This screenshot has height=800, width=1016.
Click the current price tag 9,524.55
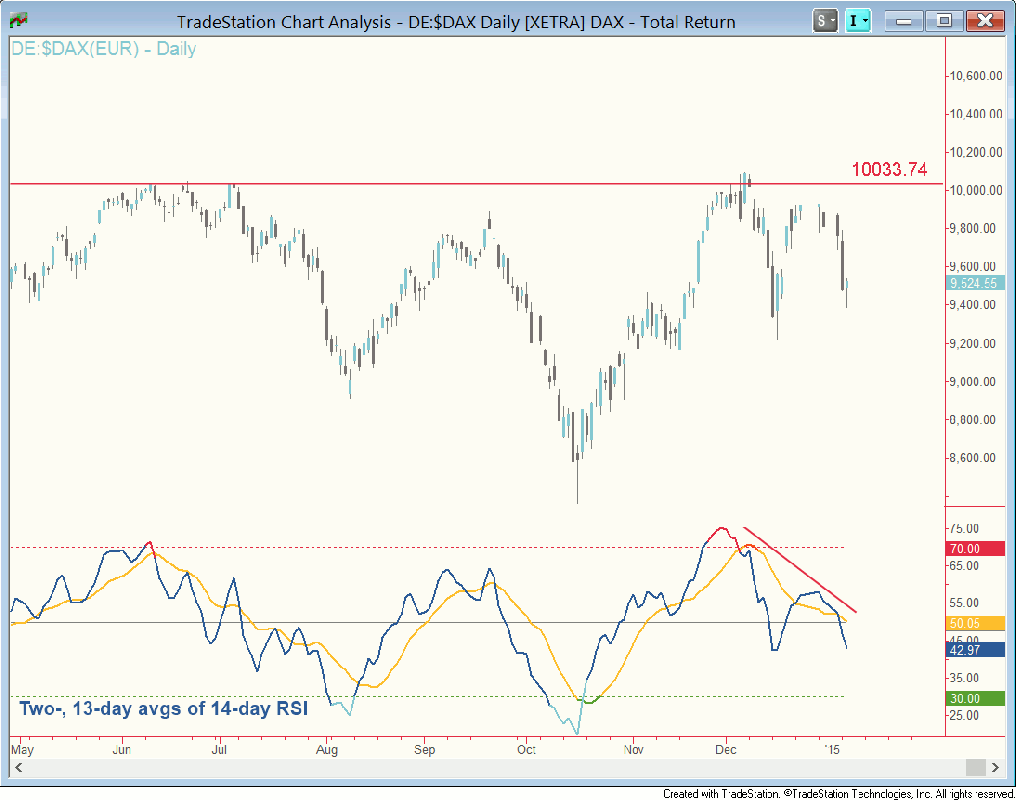[973, 283]
